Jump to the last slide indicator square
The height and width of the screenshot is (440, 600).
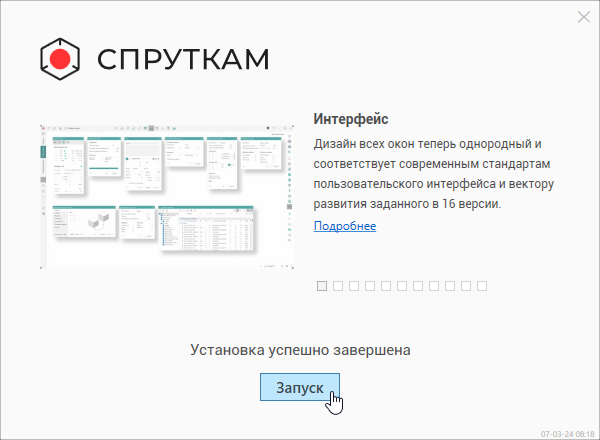[x=482, y=286]
